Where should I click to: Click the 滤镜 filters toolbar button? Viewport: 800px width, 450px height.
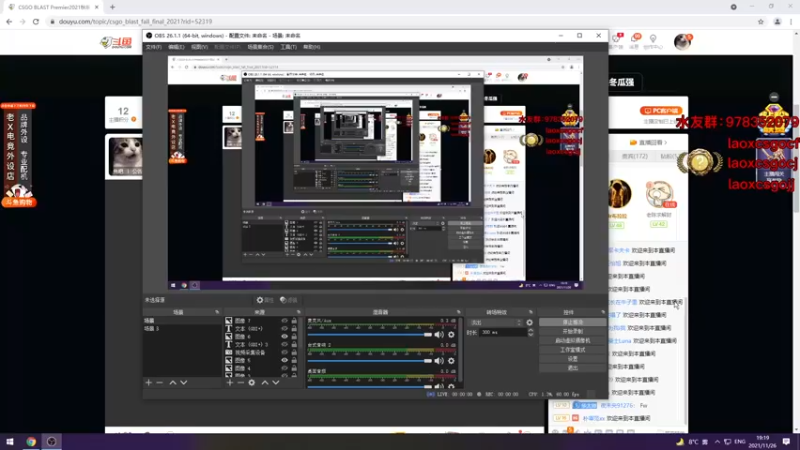point(289,300)
